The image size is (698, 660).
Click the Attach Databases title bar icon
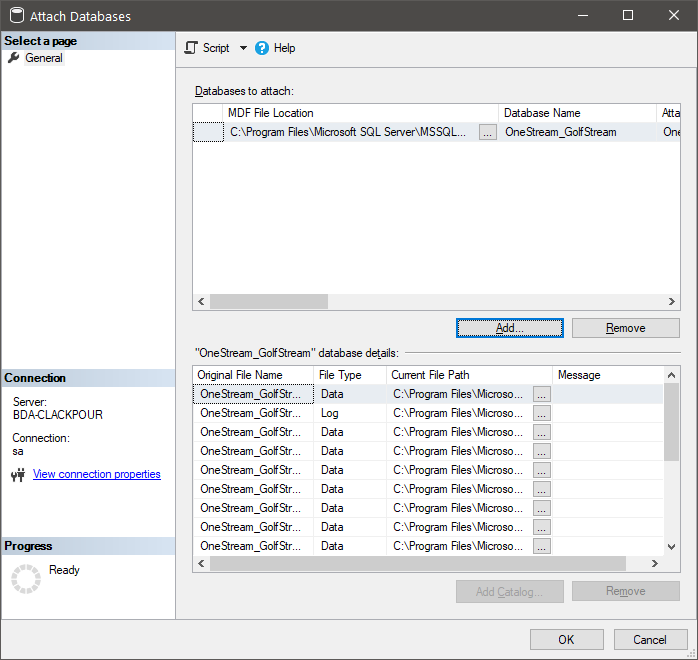click(17, 16)
